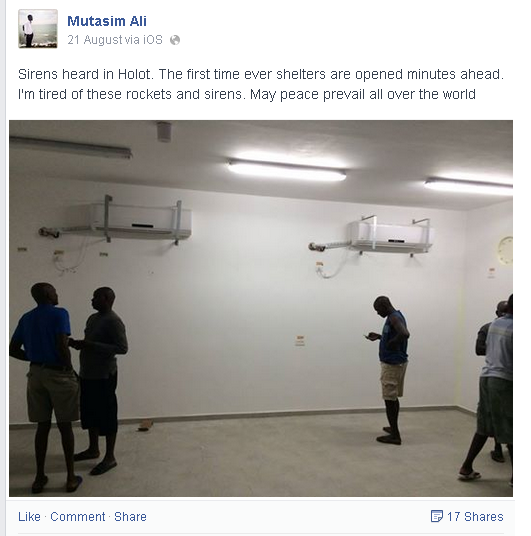Comment on the shelter post

78,517
